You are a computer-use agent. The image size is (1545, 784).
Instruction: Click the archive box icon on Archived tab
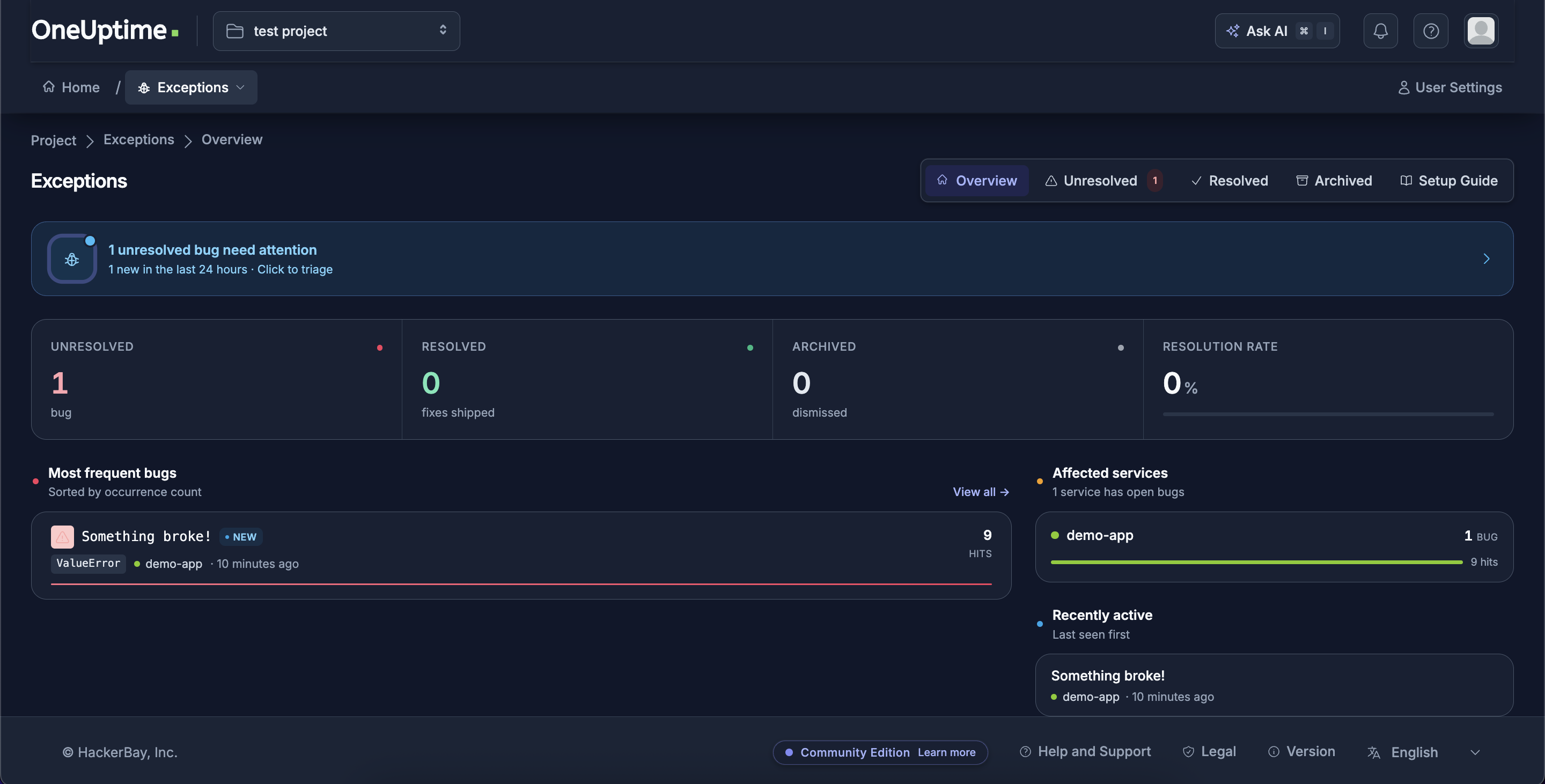pyautogui.click(x=1301, y=180)
